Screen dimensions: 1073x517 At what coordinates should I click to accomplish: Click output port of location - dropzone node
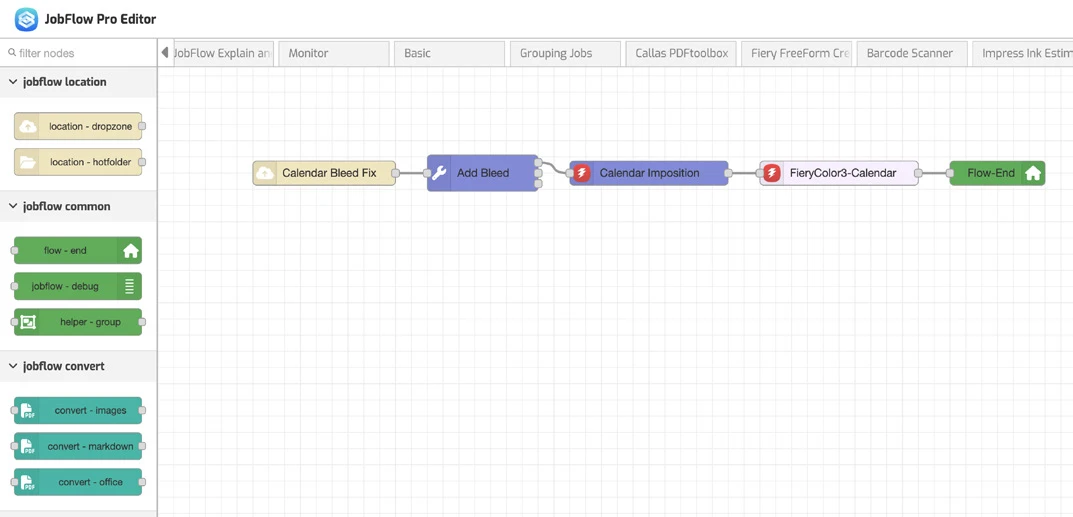pyautogui.click(x=142, y=127)
